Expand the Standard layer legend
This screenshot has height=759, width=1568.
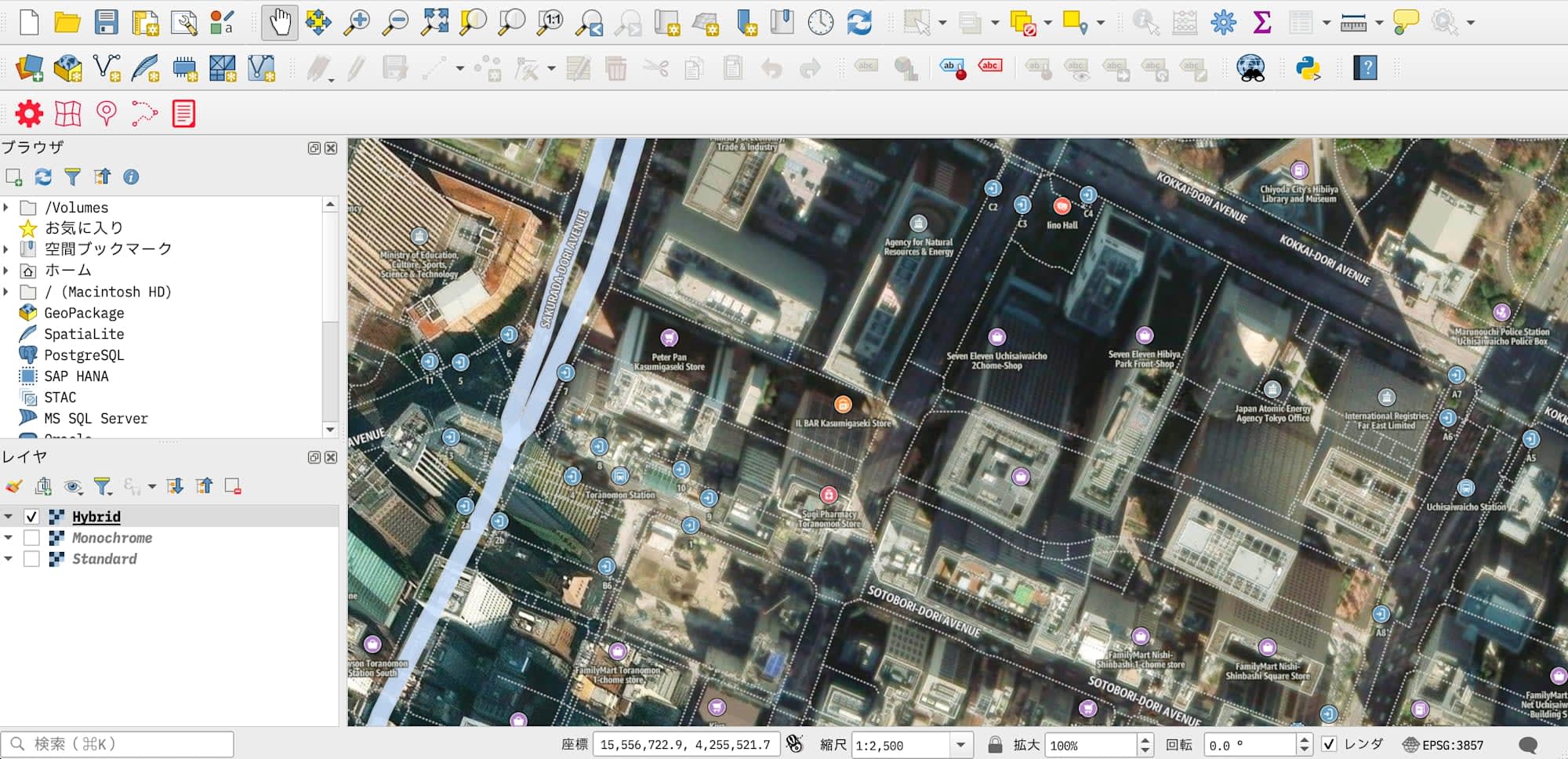click(9, 559)
